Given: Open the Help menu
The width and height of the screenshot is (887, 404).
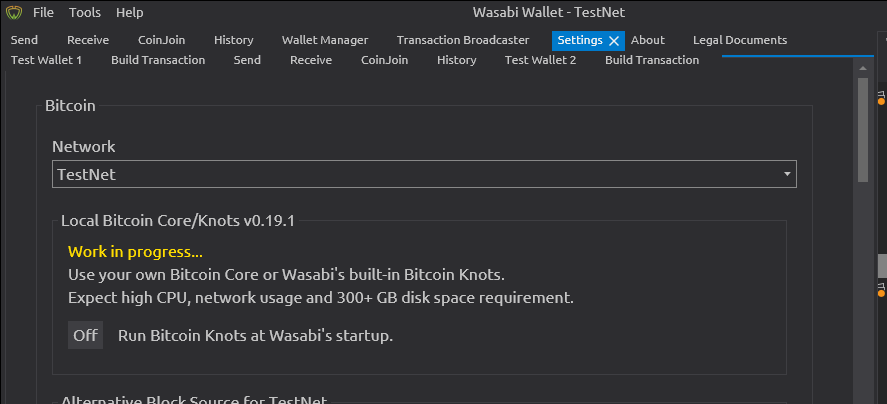Looking at the screenshot, I should [x=130, y=12].
